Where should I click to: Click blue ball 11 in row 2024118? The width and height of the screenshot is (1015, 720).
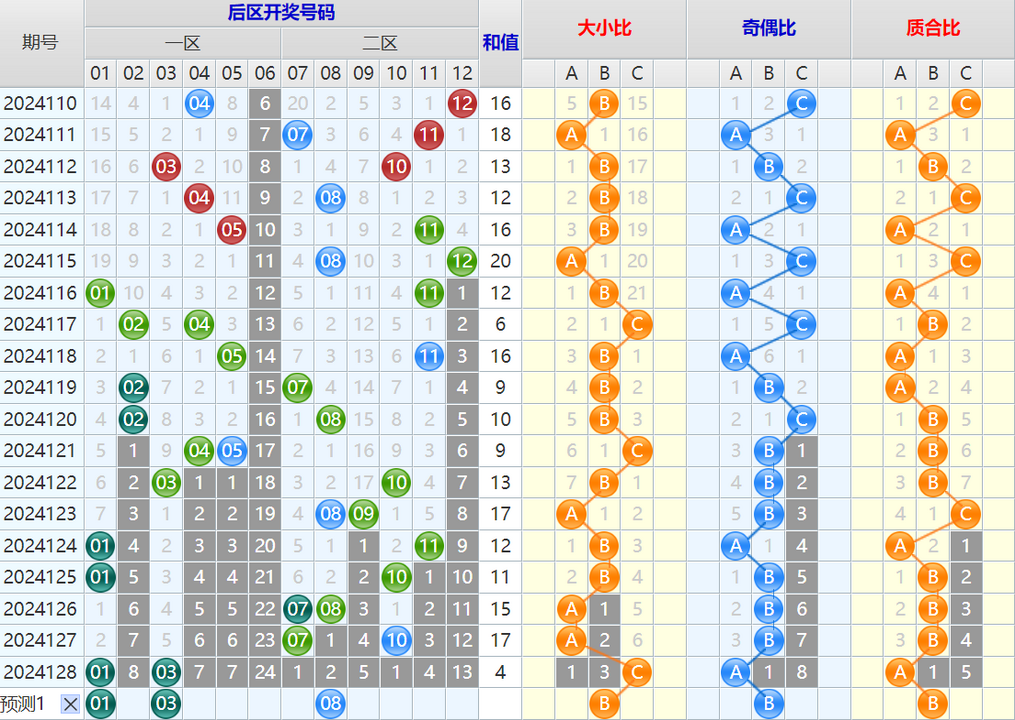(x=429, y=356)
